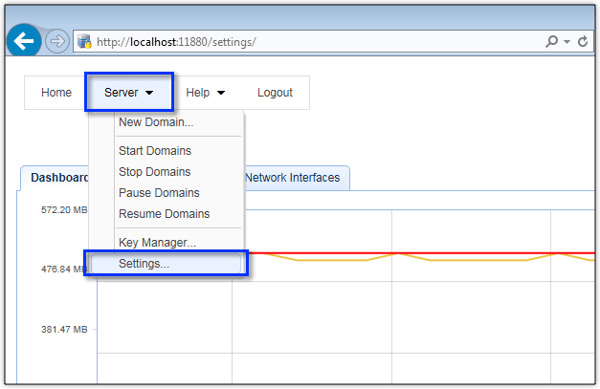Viewport: 600px width, 389px height.
Task: Click the refresh page icon
Action: [583, 41]
